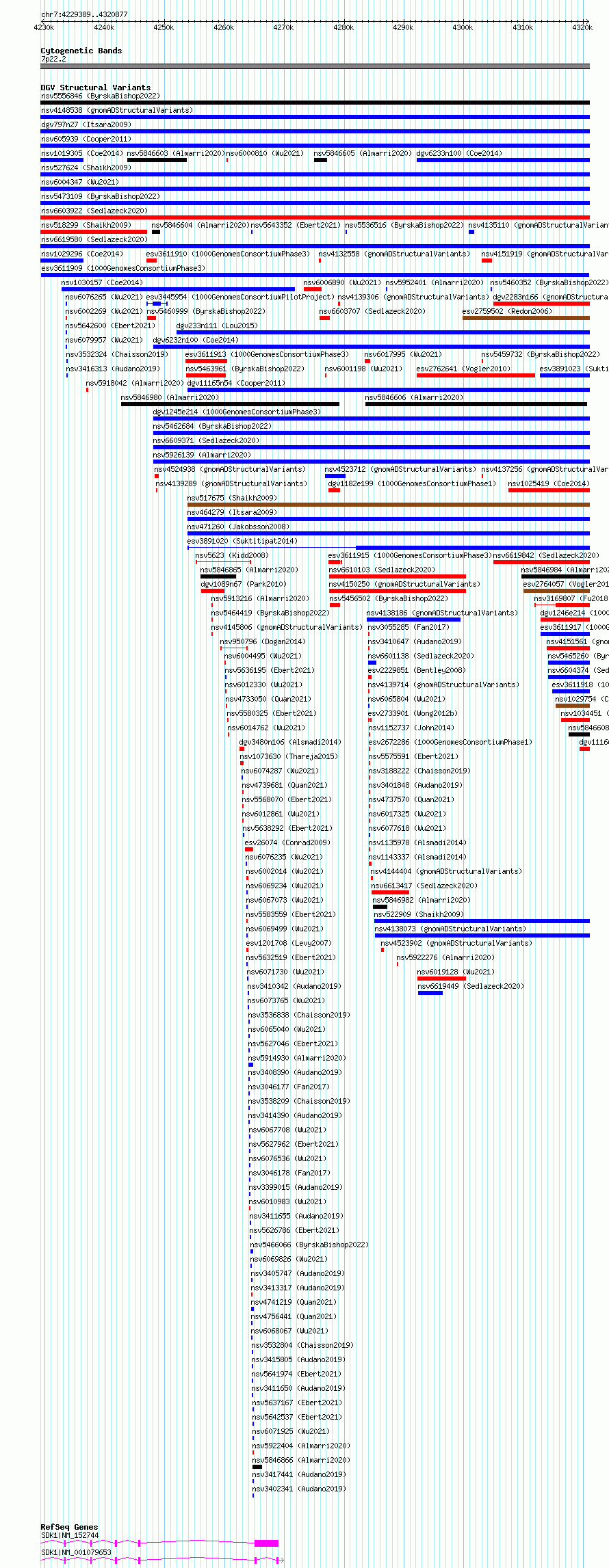Open esv3611909 (1000GenomesConsortiumPhase3) variant

click(x=123, y=269)
